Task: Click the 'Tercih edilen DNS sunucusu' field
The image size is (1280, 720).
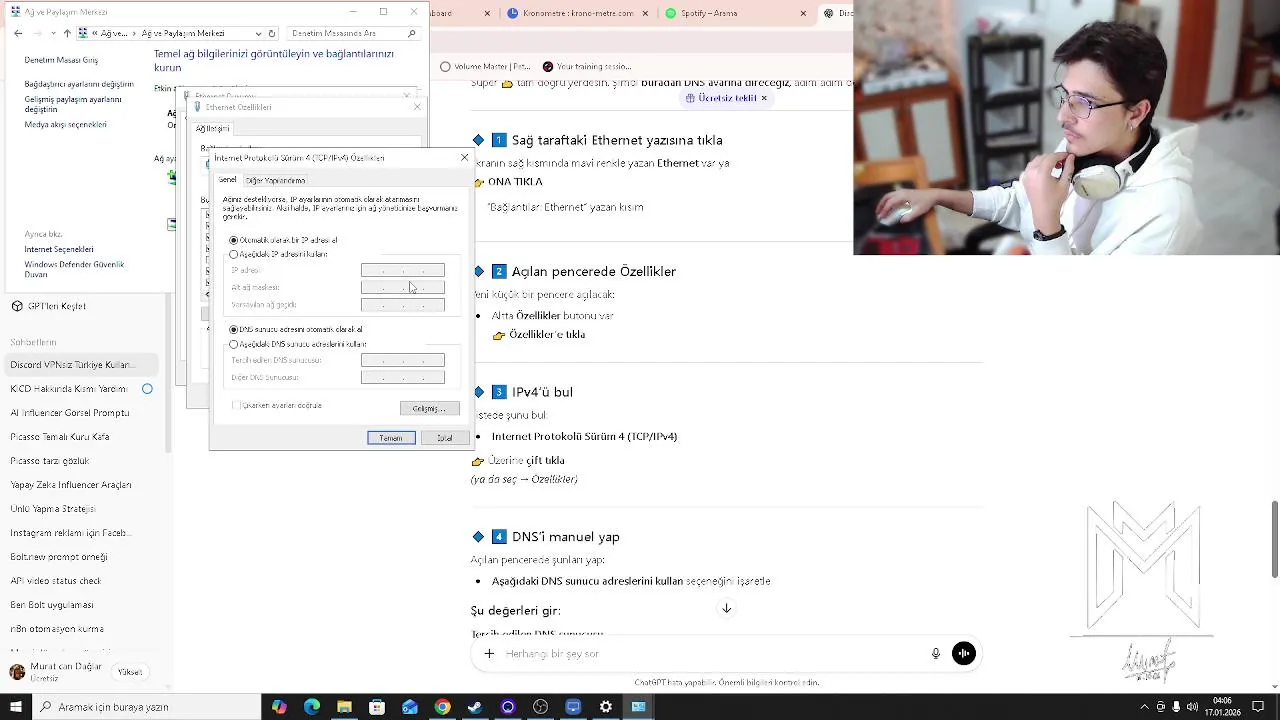Action: pyautogui.click(x=402, y=360)
